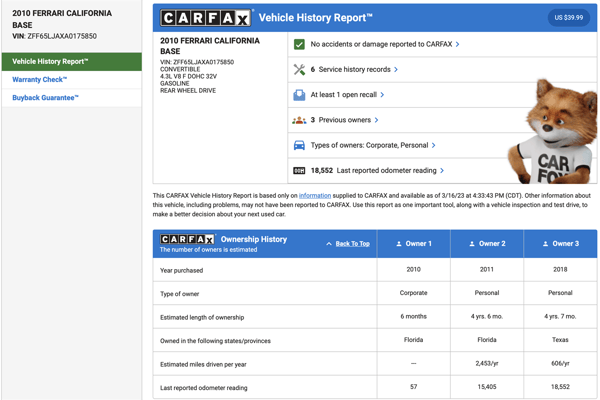
Task: Click the up caret beside Back To Top
Action: (x=329, y=244)
